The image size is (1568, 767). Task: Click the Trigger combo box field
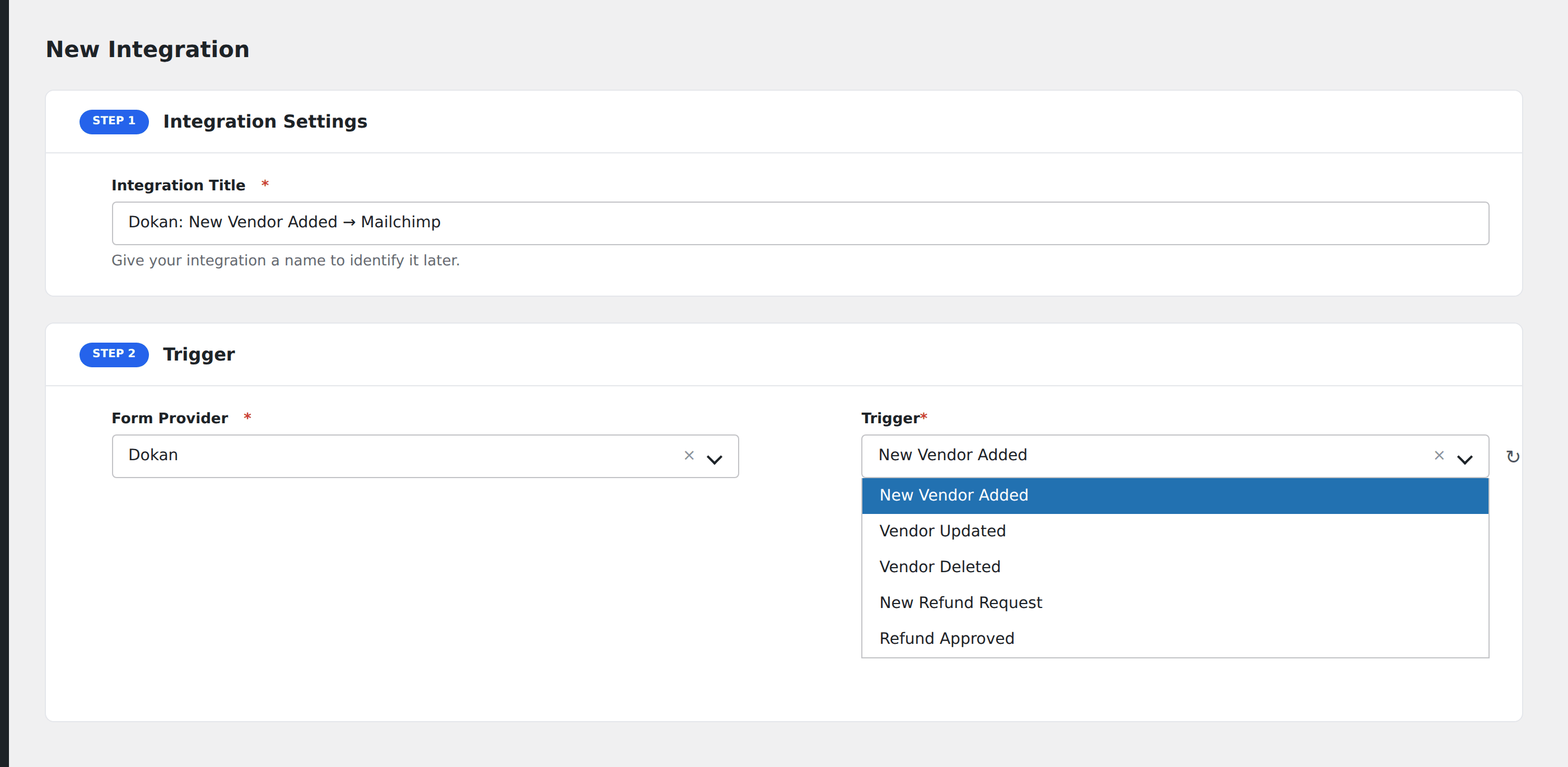1175,456
